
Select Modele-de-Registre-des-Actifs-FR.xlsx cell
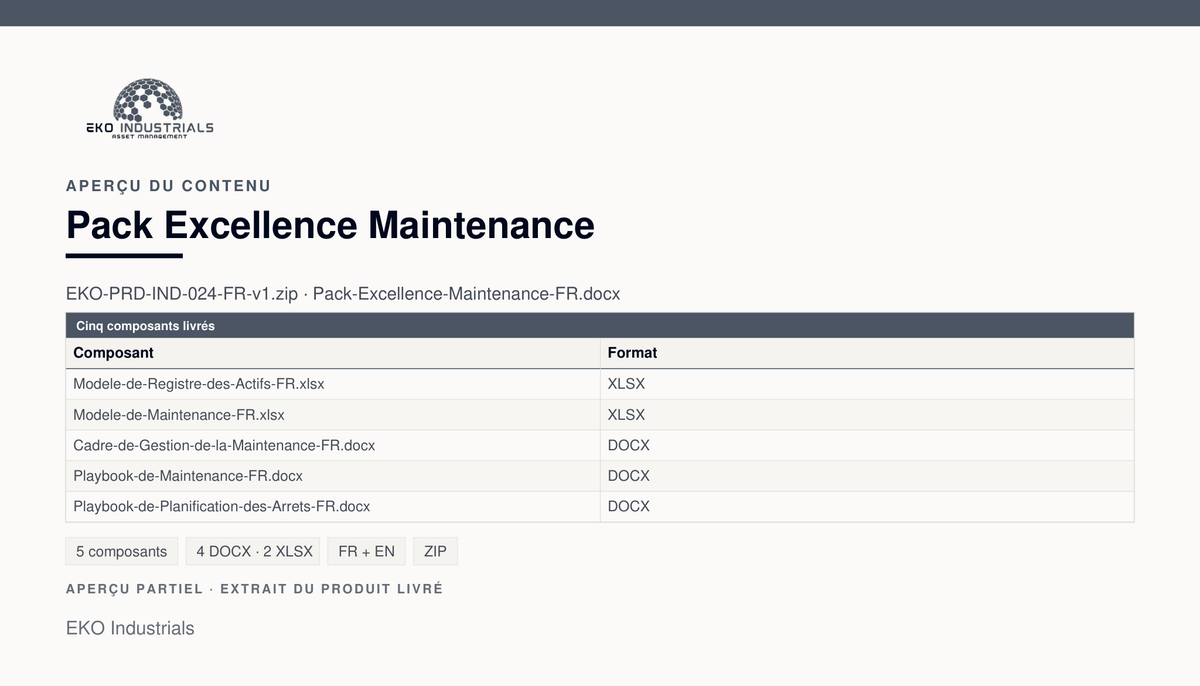(x=333, y=384)
